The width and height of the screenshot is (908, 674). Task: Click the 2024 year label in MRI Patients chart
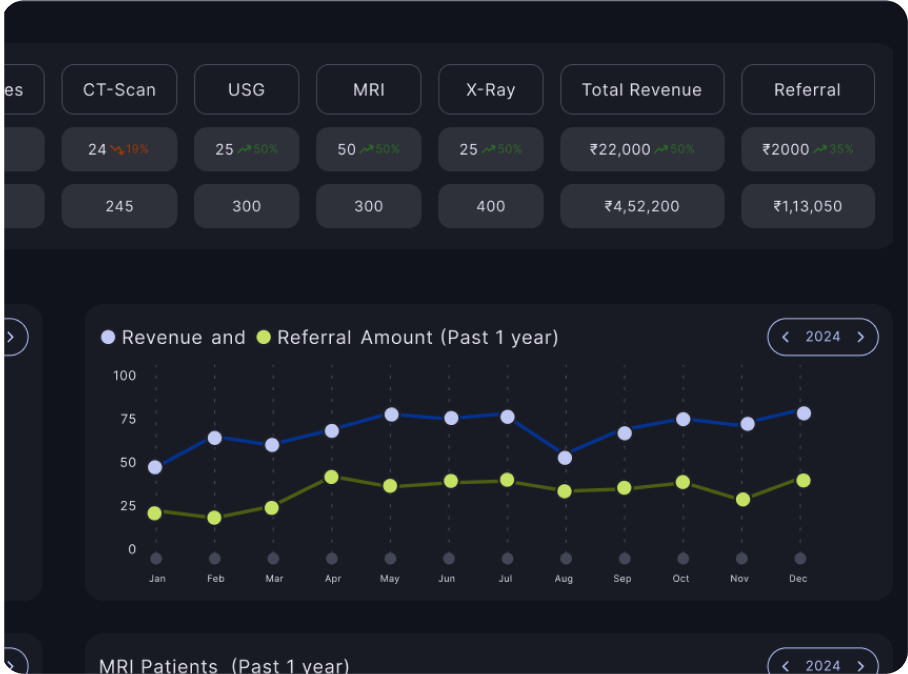click(x=823, y=666)
